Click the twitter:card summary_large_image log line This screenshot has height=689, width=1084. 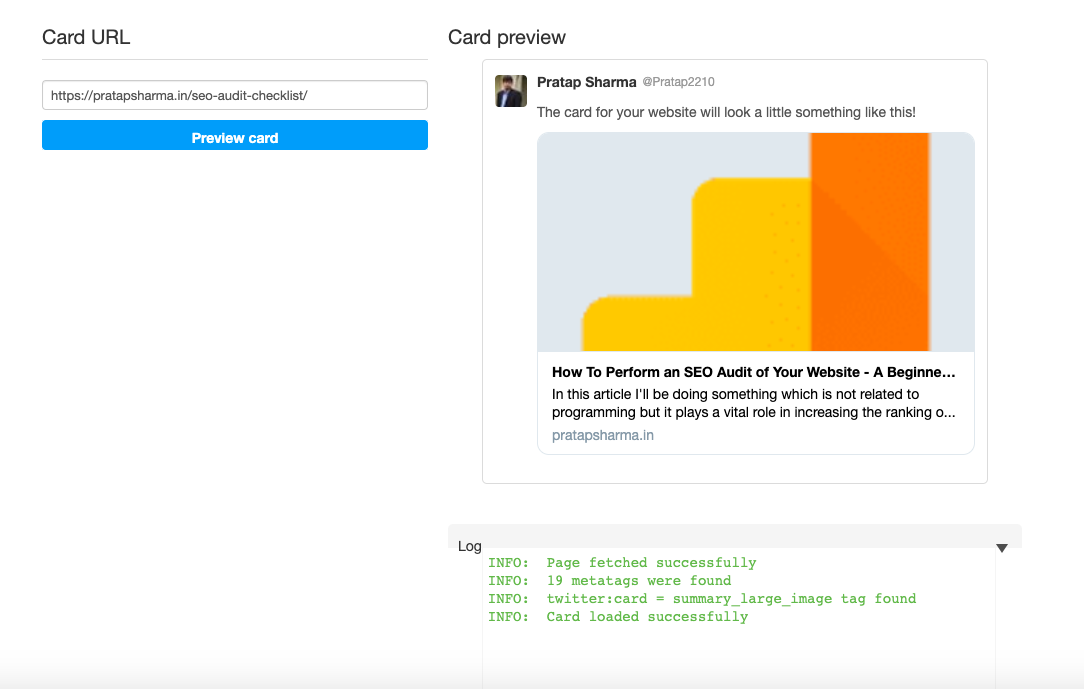click(x=701, y=599)
